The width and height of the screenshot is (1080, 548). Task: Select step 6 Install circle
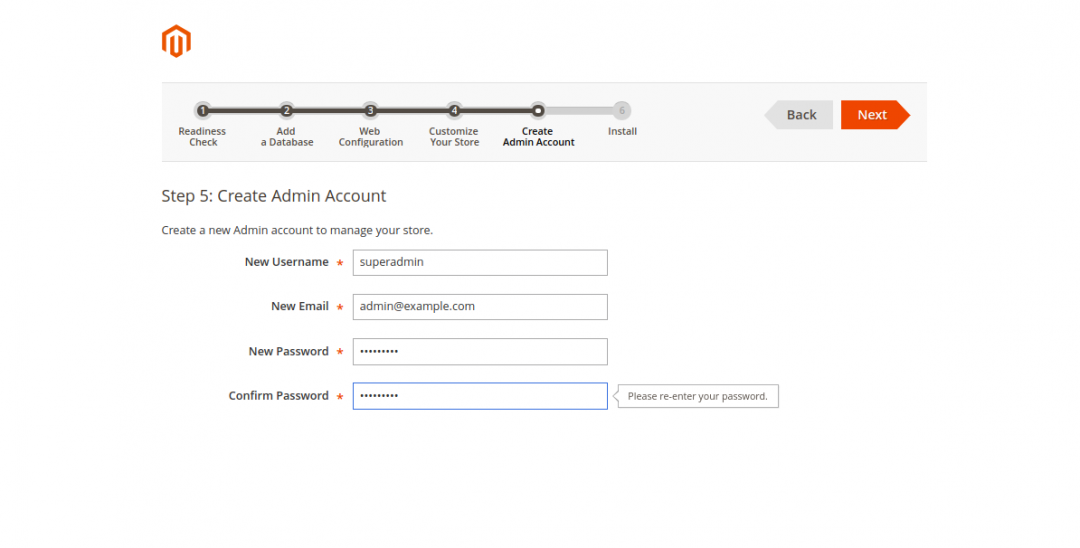coord(622,110)
